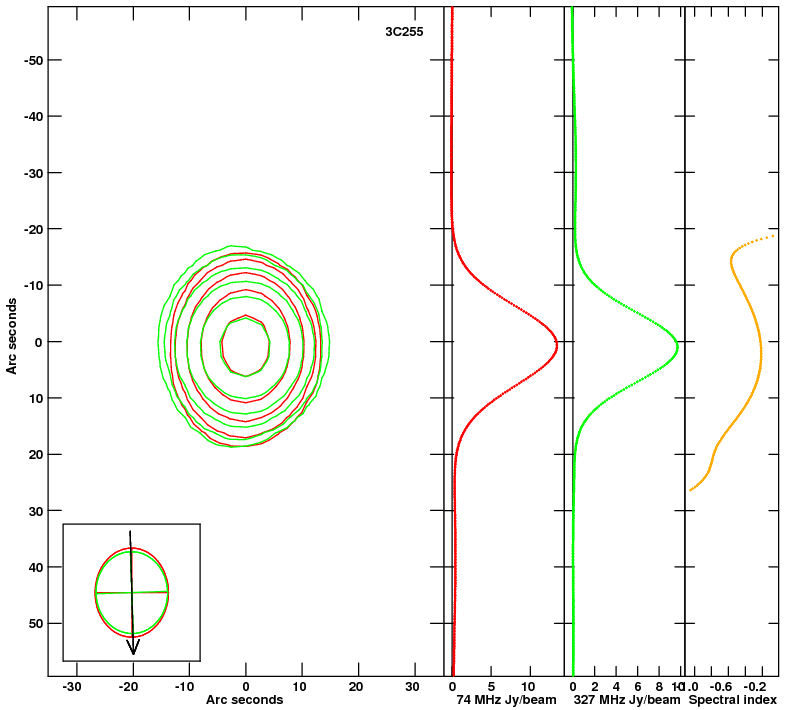Click the 30 tick label on horizontal arcsecond axis
785x710 pixels.
[x=412, y=686]
